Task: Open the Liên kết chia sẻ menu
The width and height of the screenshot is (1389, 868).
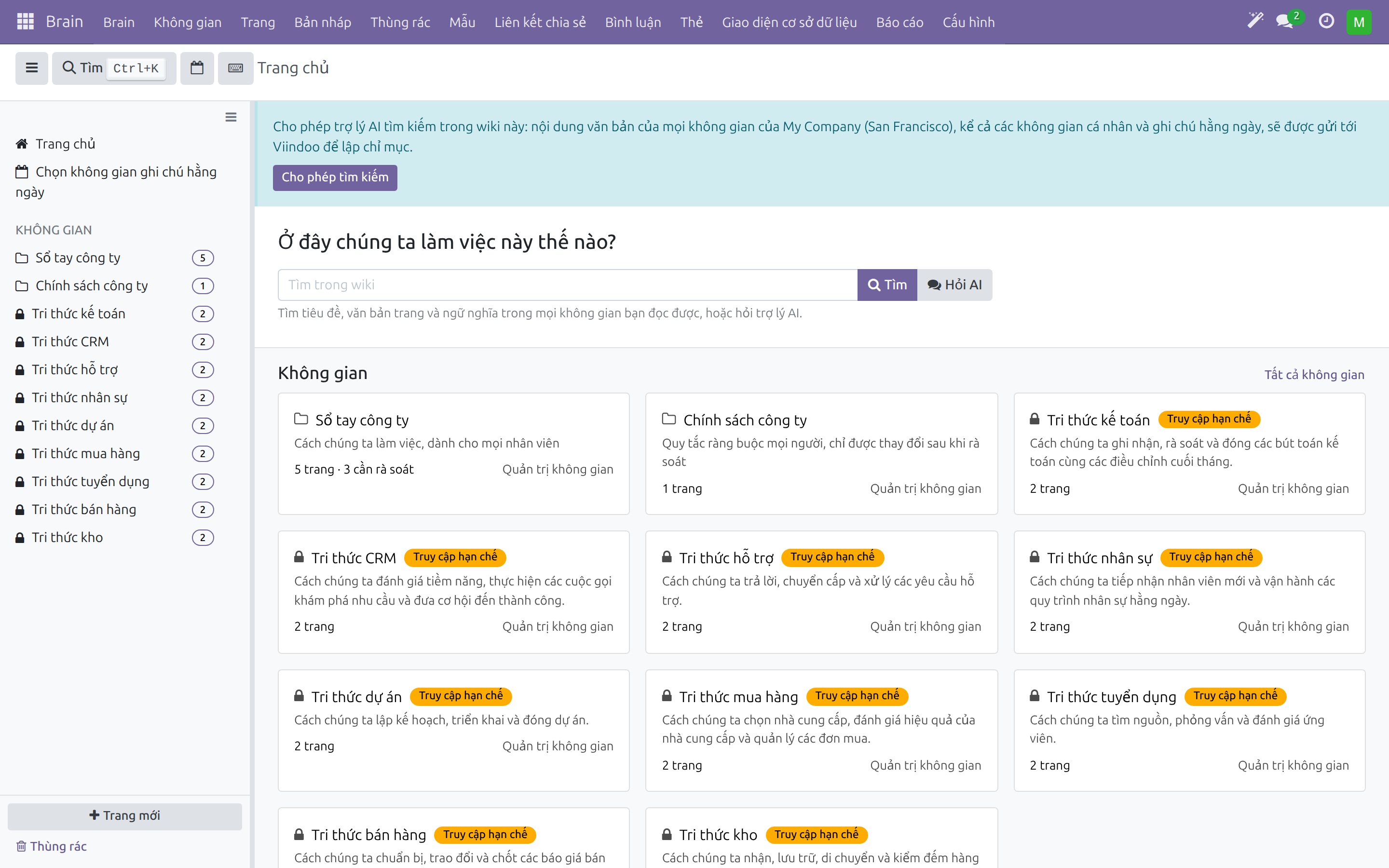Action: pos(540,22)
